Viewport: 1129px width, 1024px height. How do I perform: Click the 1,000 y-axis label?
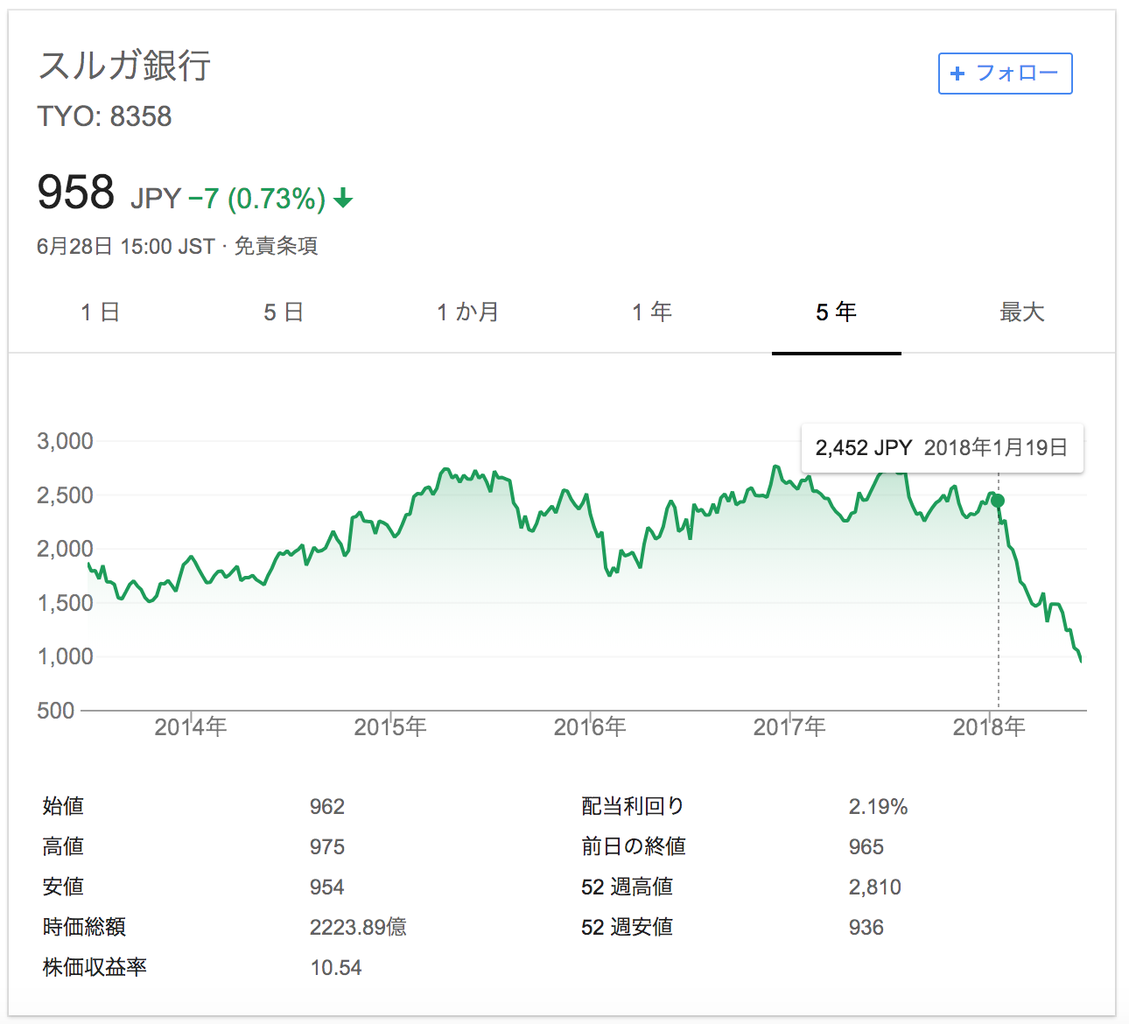click(x=65, y=657)
